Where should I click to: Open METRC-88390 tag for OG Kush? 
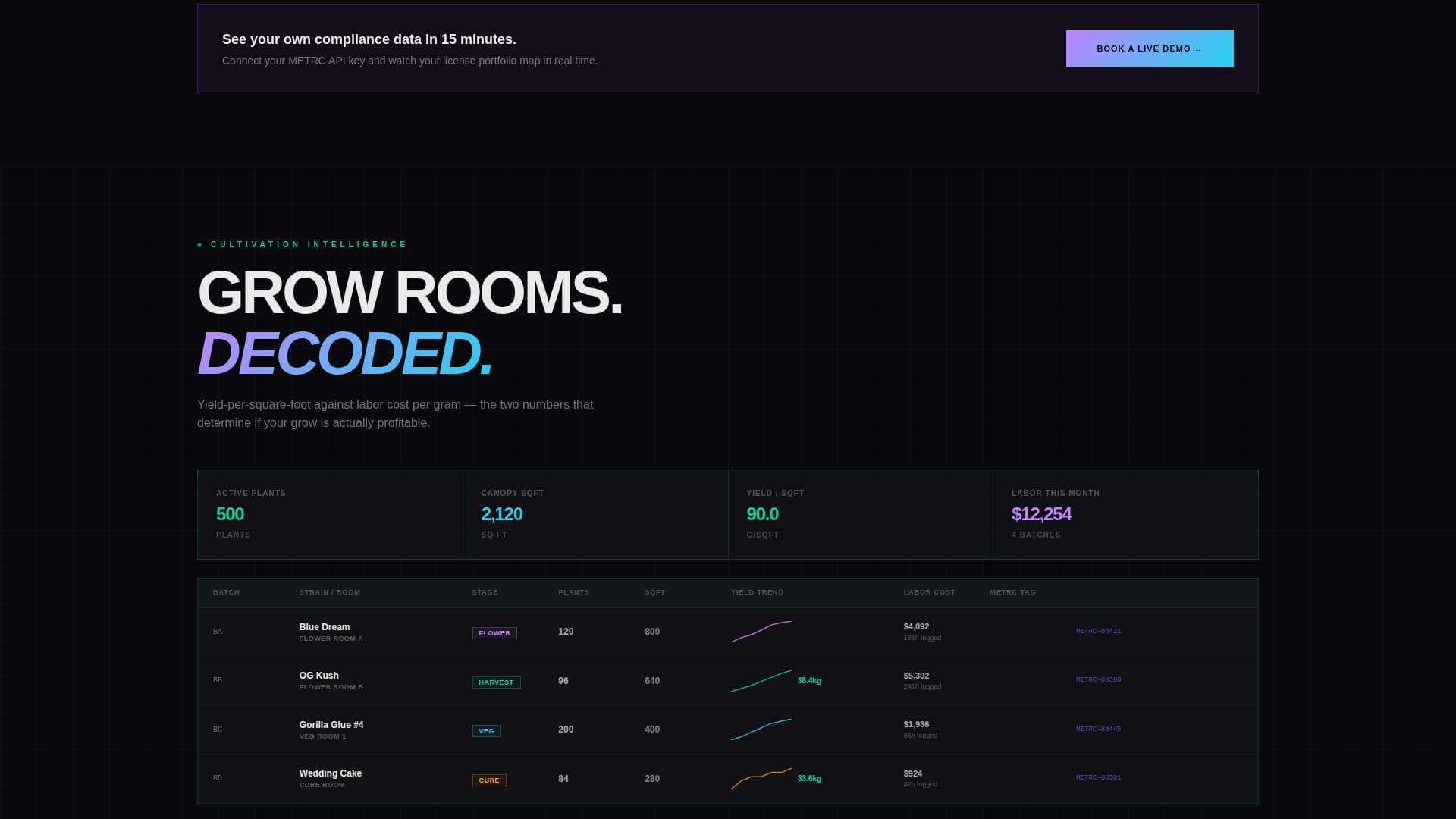(x=1099, y=679)
